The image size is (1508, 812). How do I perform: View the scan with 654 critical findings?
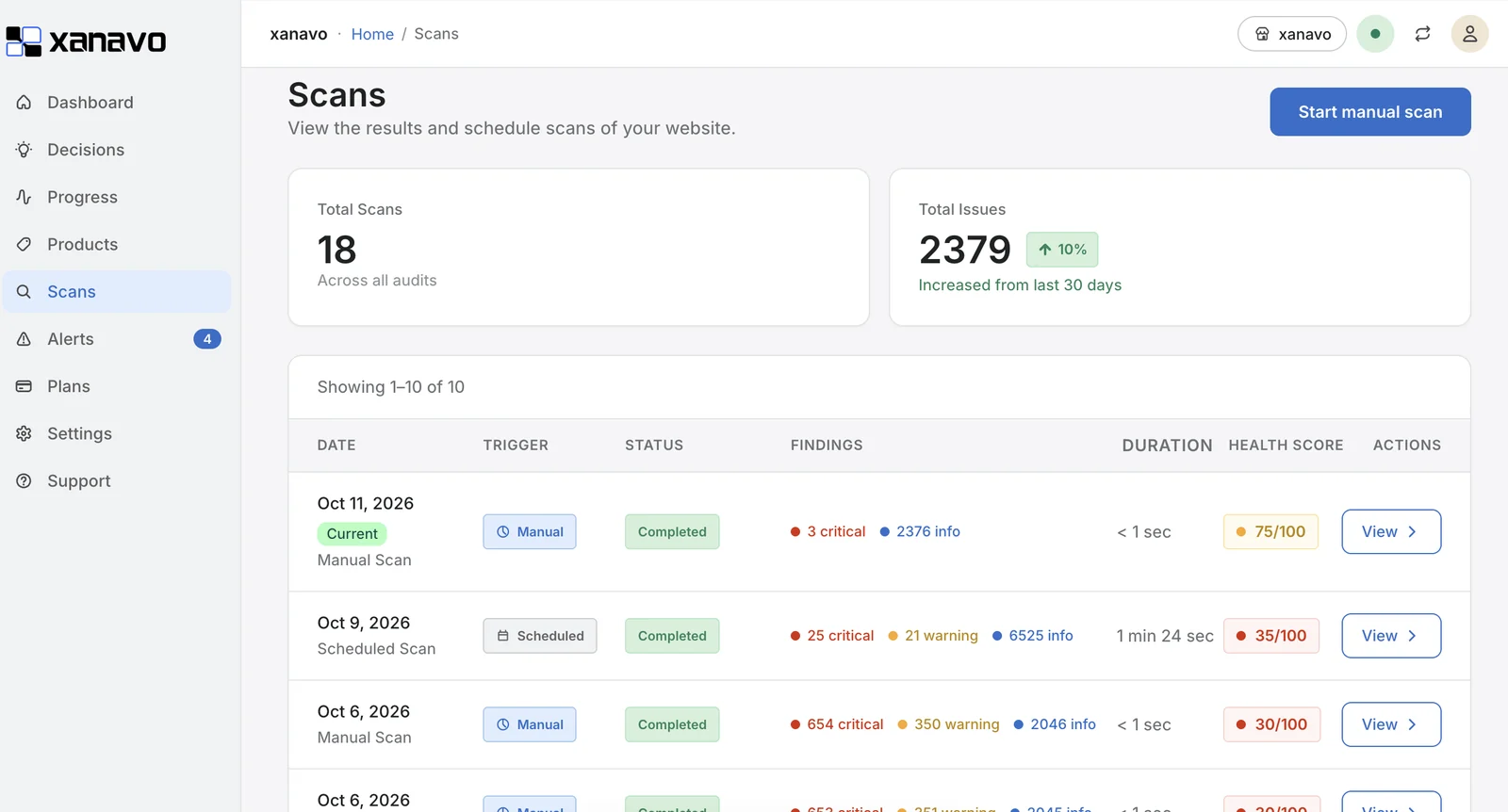pyautogui.click(x=1391, y=724)
